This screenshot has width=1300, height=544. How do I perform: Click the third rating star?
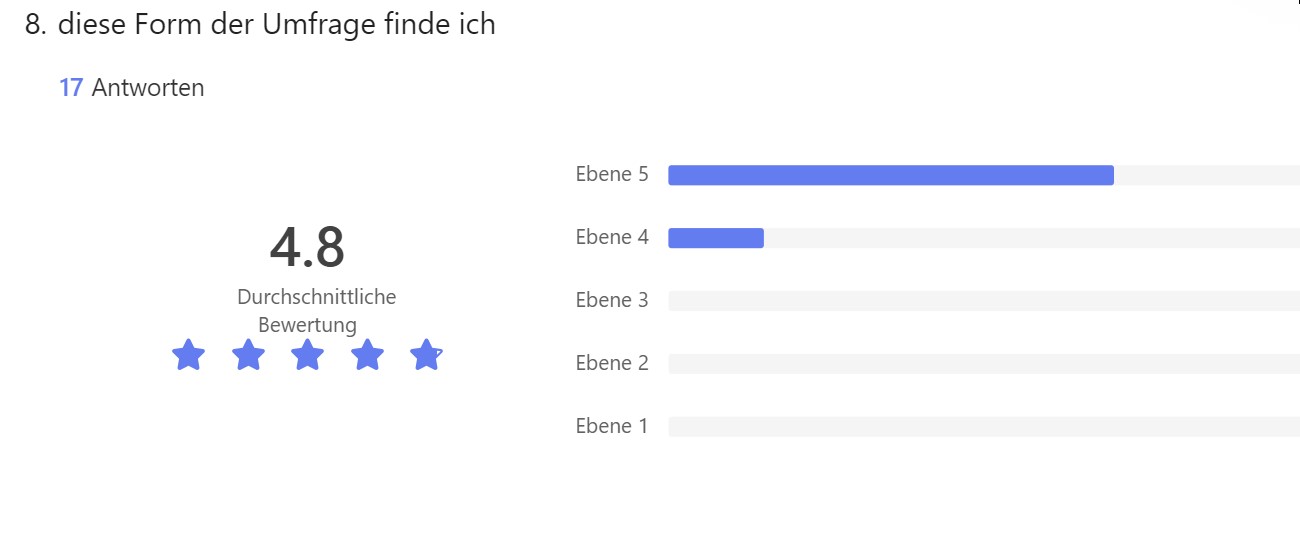307,355
